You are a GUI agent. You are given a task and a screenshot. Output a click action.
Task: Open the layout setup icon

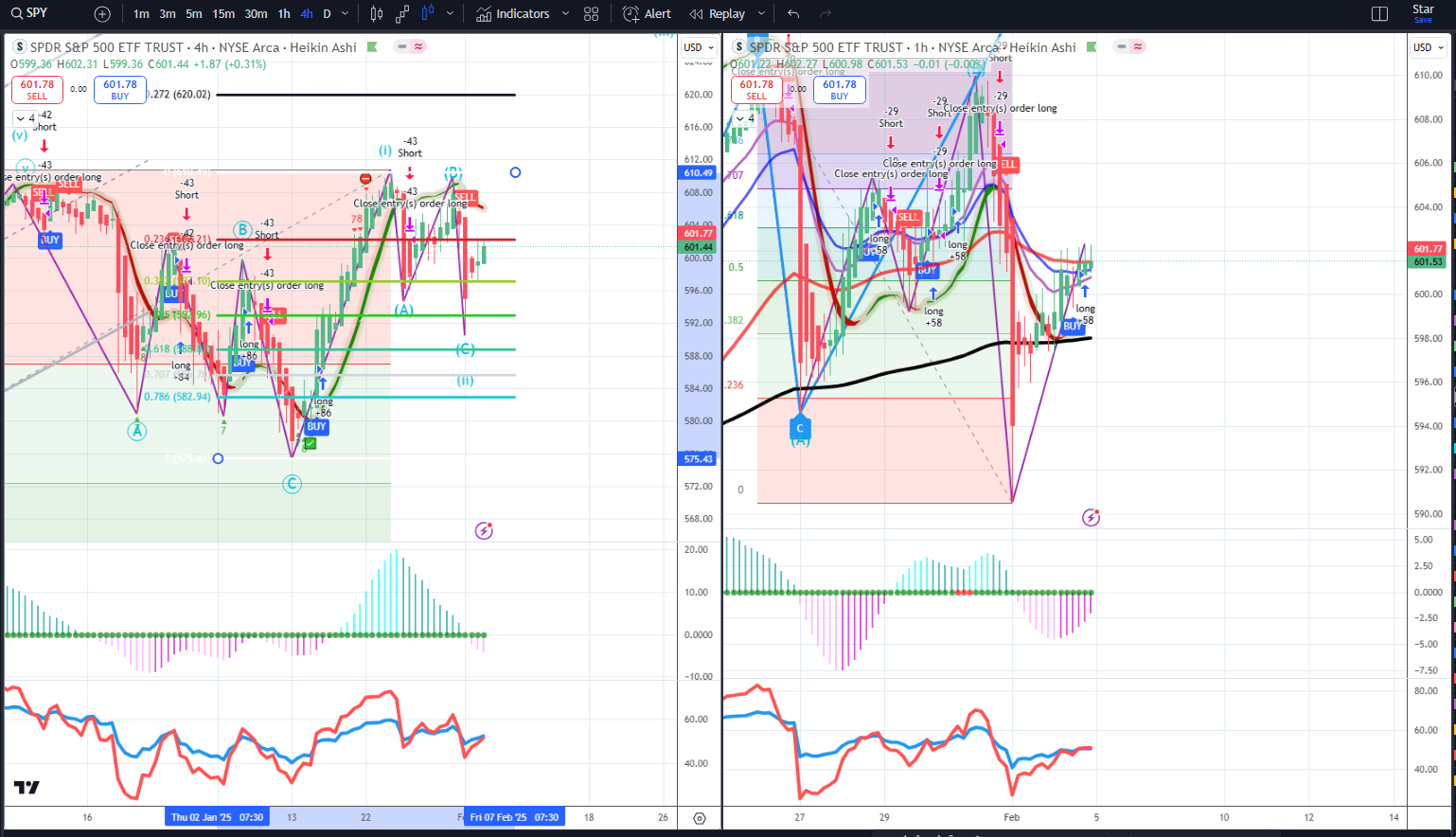(x=1379, y=14)
